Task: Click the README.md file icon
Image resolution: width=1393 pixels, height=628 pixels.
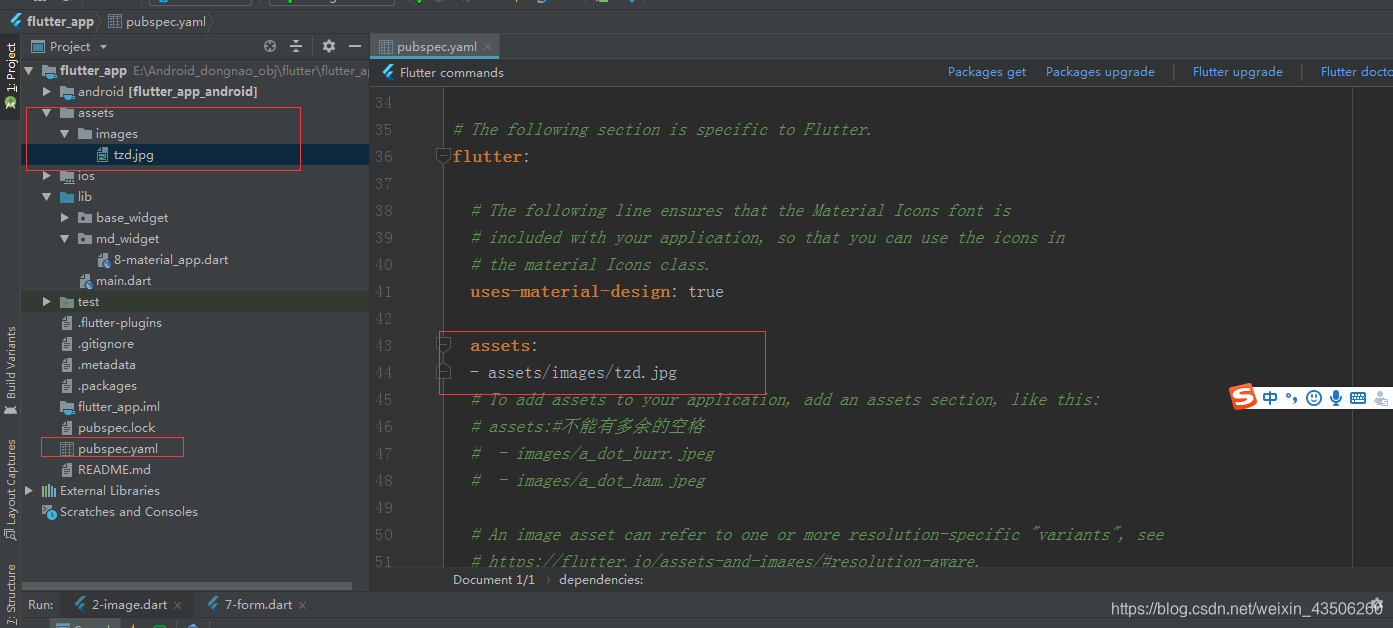Action: [x=67, y=470]
